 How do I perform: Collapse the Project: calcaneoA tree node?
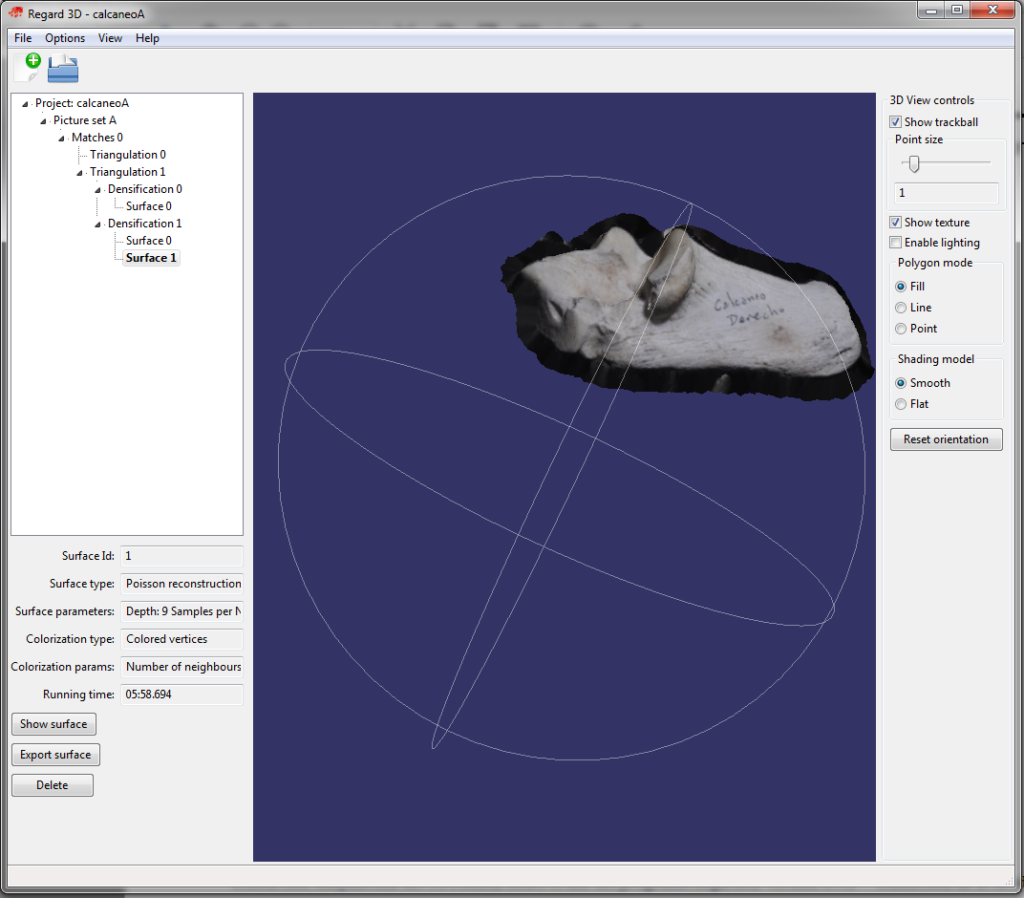[x=25, y=104]
